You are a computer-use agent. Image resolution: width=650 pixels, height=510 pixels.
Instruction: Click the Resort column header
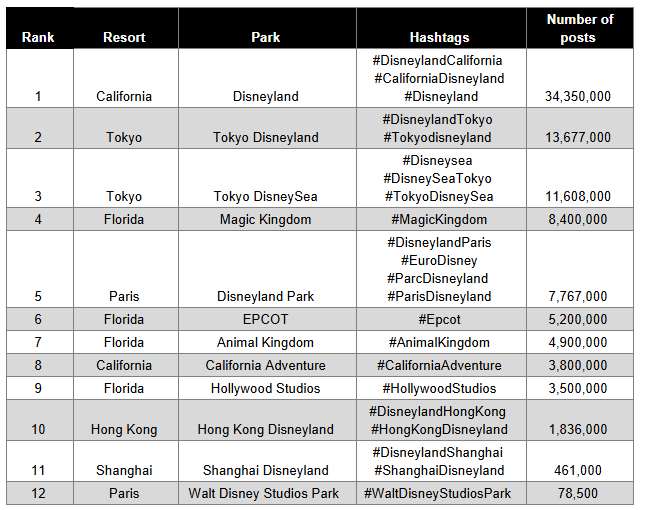(x=126, y=28)
